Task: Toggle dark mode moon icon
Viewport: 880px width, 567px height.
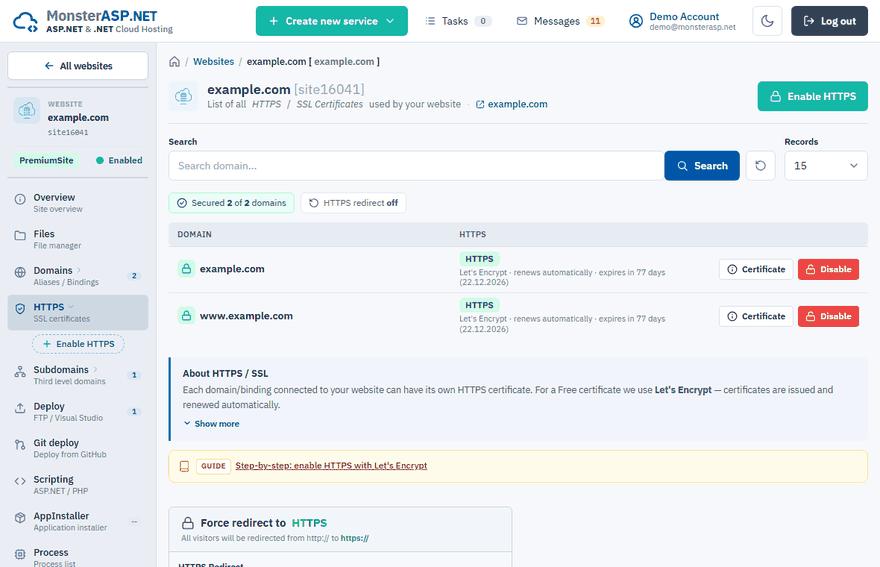Action: tap(767, 21)
